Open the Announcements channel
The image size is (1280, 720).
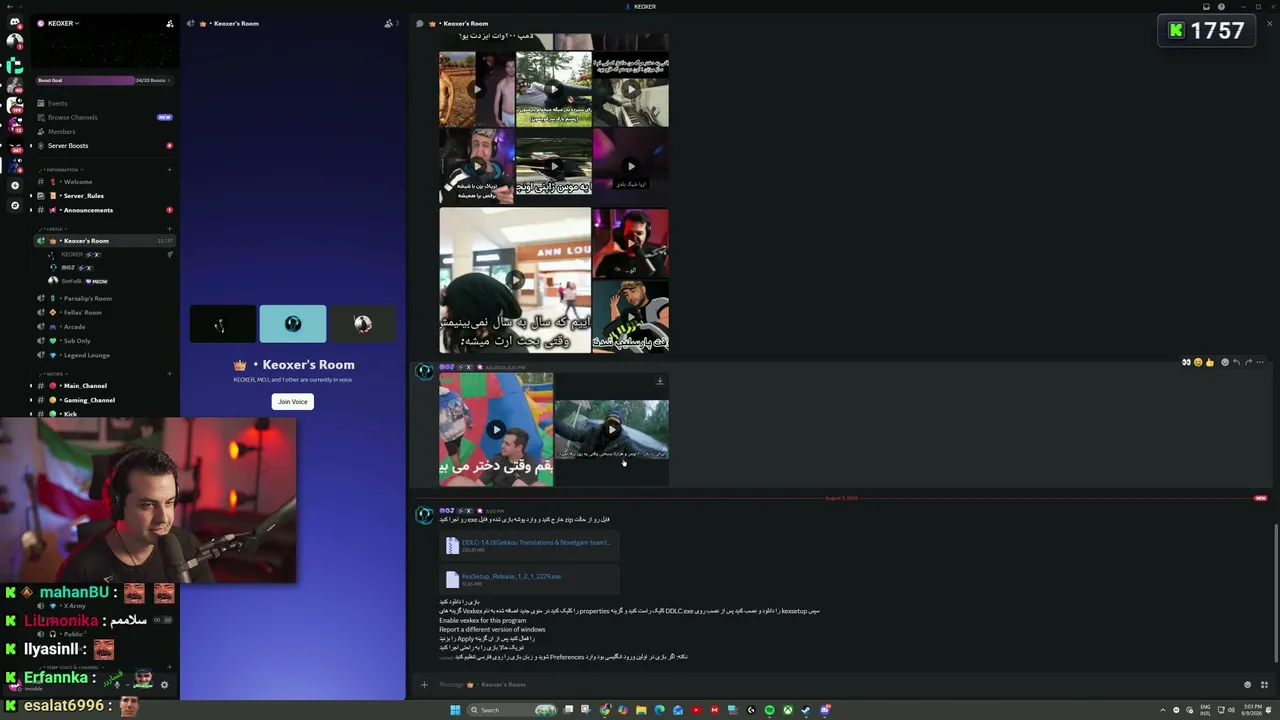[x=104, y=210]
